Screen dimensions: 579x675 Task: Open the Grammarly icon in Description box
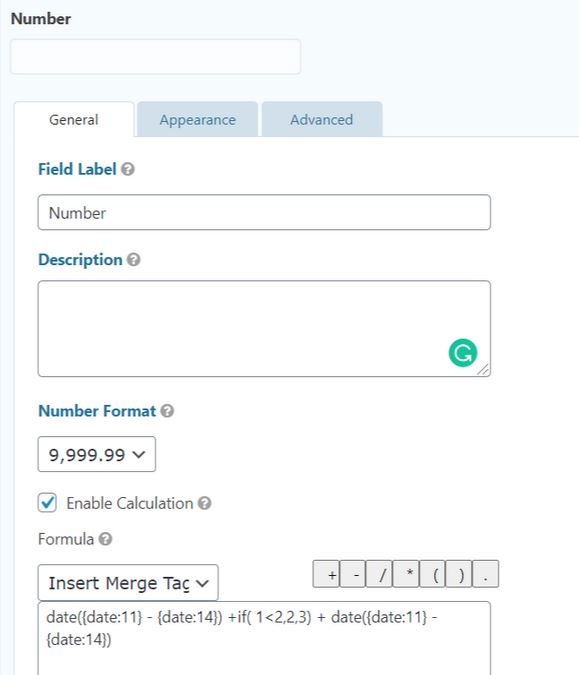click(463, 353)
